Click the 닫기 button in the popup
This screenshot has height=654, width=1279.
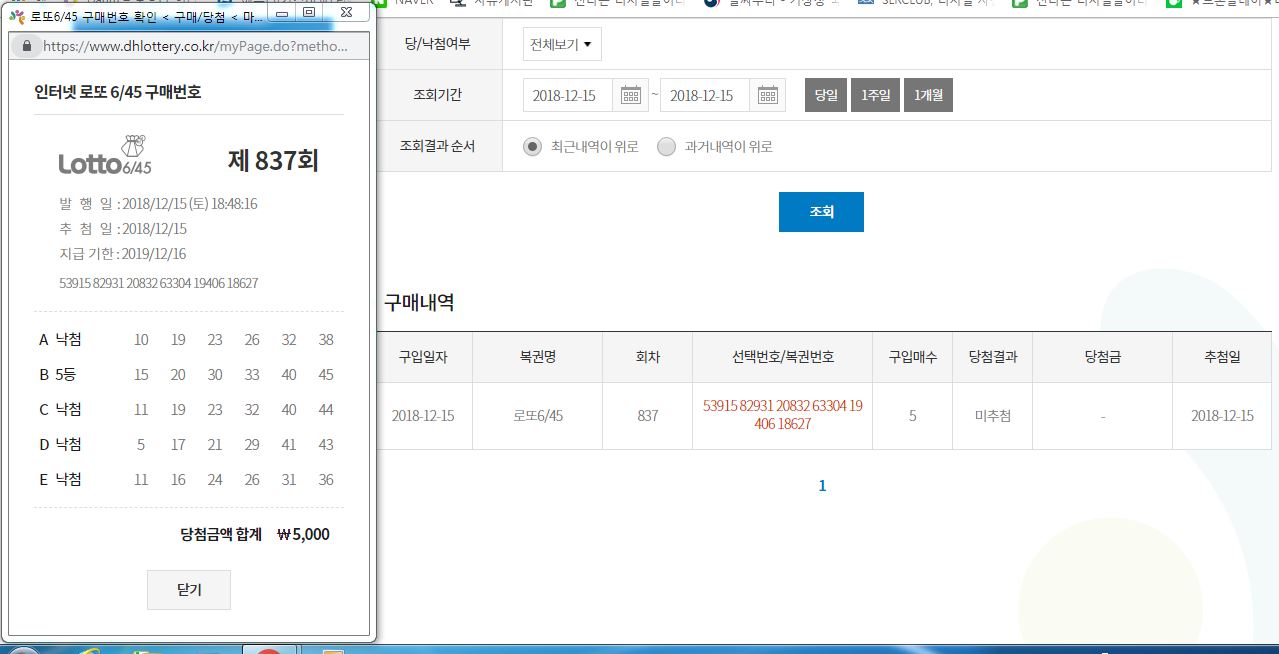tap(189, 590)
